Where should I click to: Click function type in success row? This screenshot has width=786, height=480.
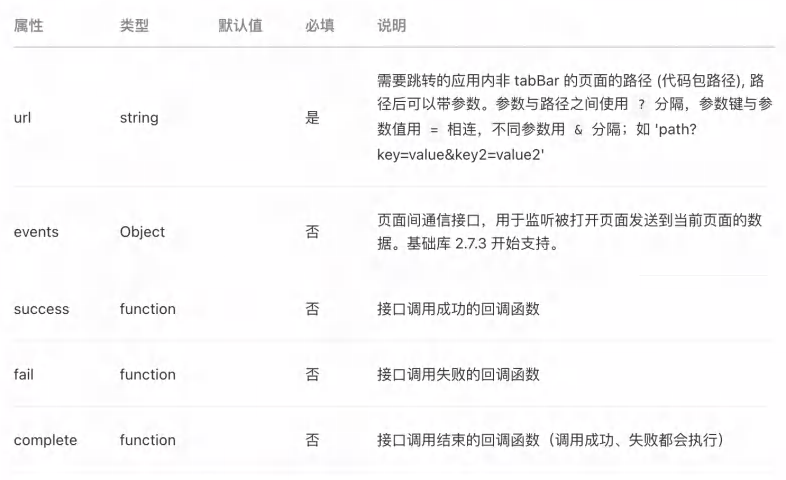pos(148,309)
